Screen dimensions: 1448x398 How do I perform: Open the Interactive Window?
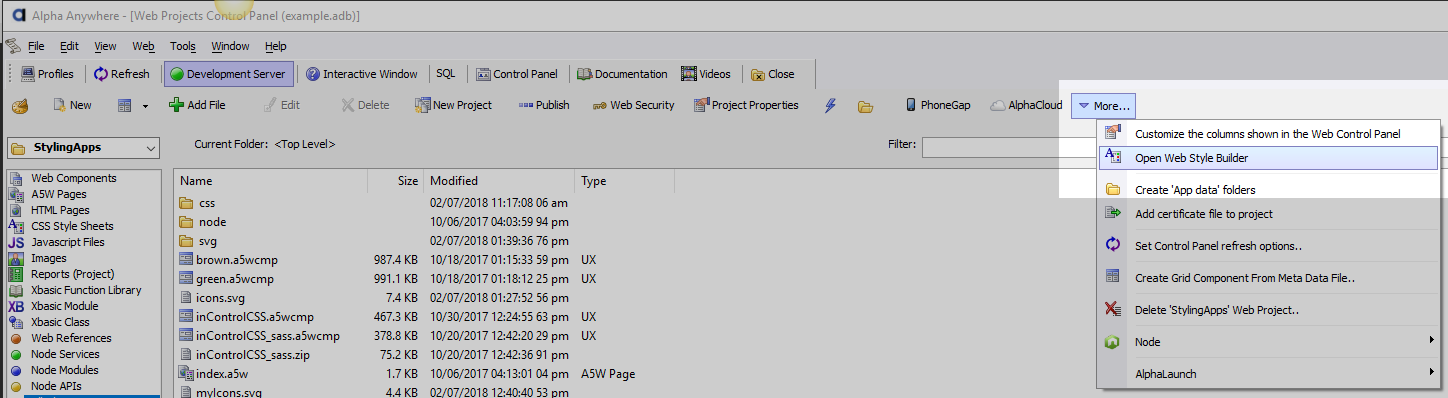point(362,74)
